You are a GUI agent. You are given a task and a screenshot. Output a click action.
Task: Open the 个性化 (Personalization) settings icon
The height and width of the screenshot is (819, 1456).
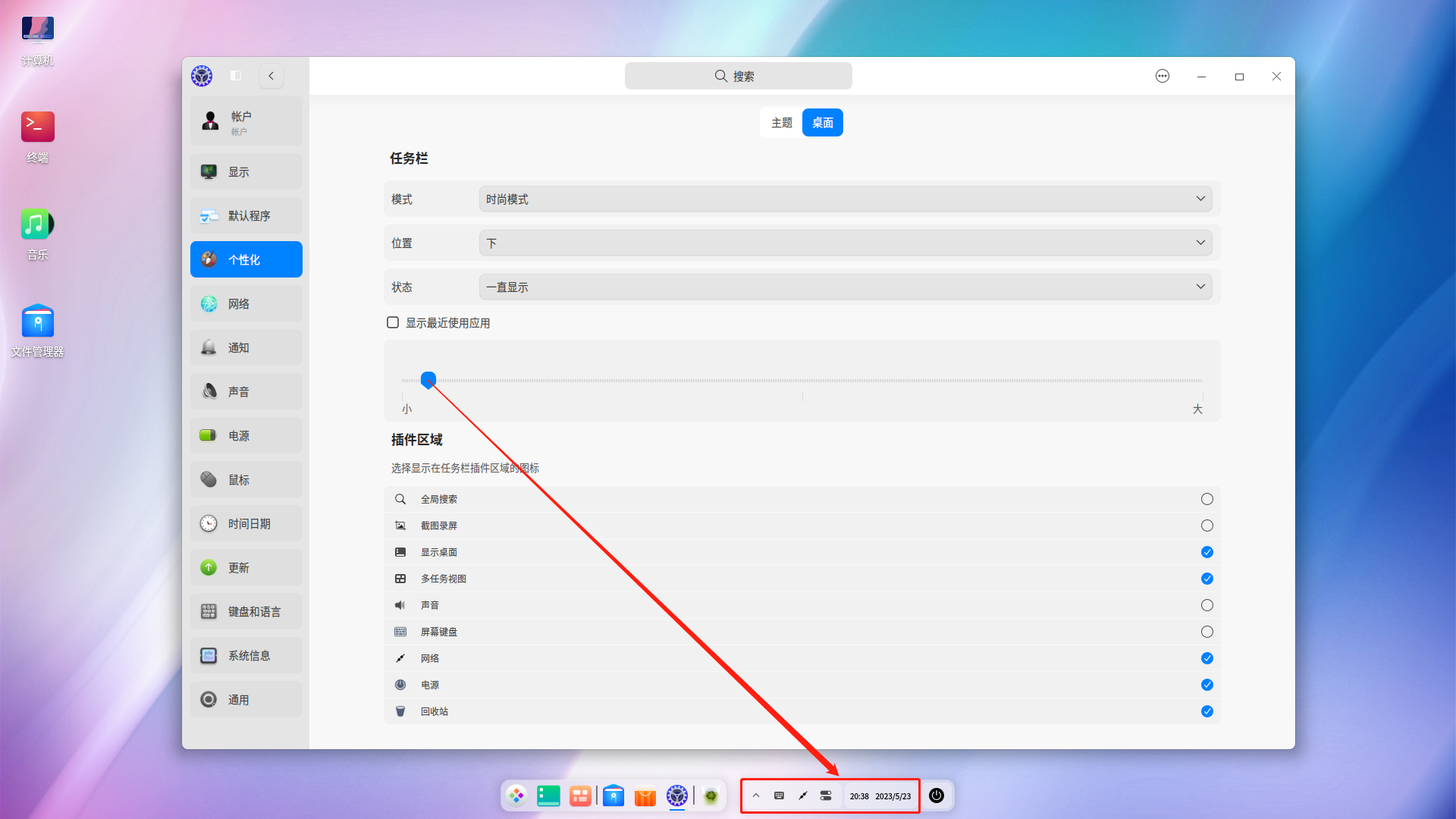tap(209, 259)
